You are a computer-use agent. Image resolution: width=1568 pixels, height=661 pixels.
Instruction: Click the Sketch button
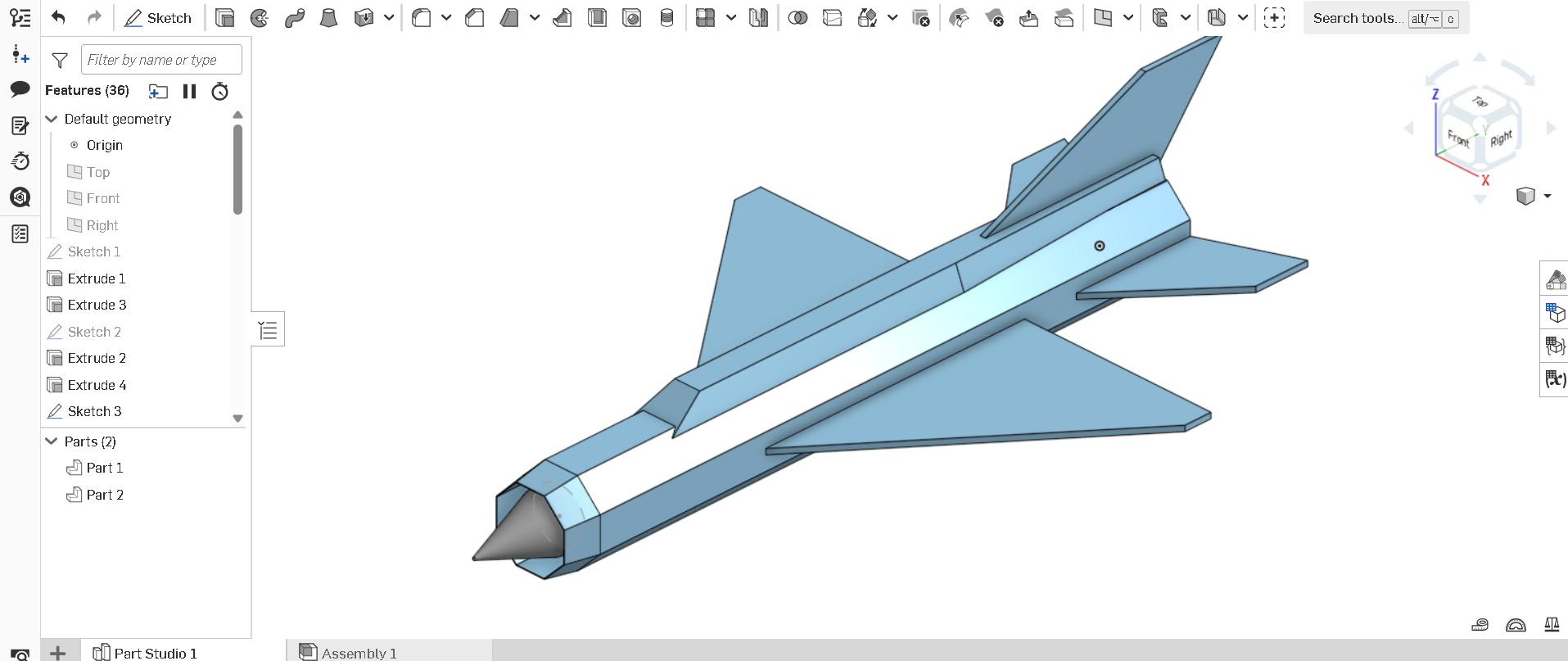[x=158, y=18]
